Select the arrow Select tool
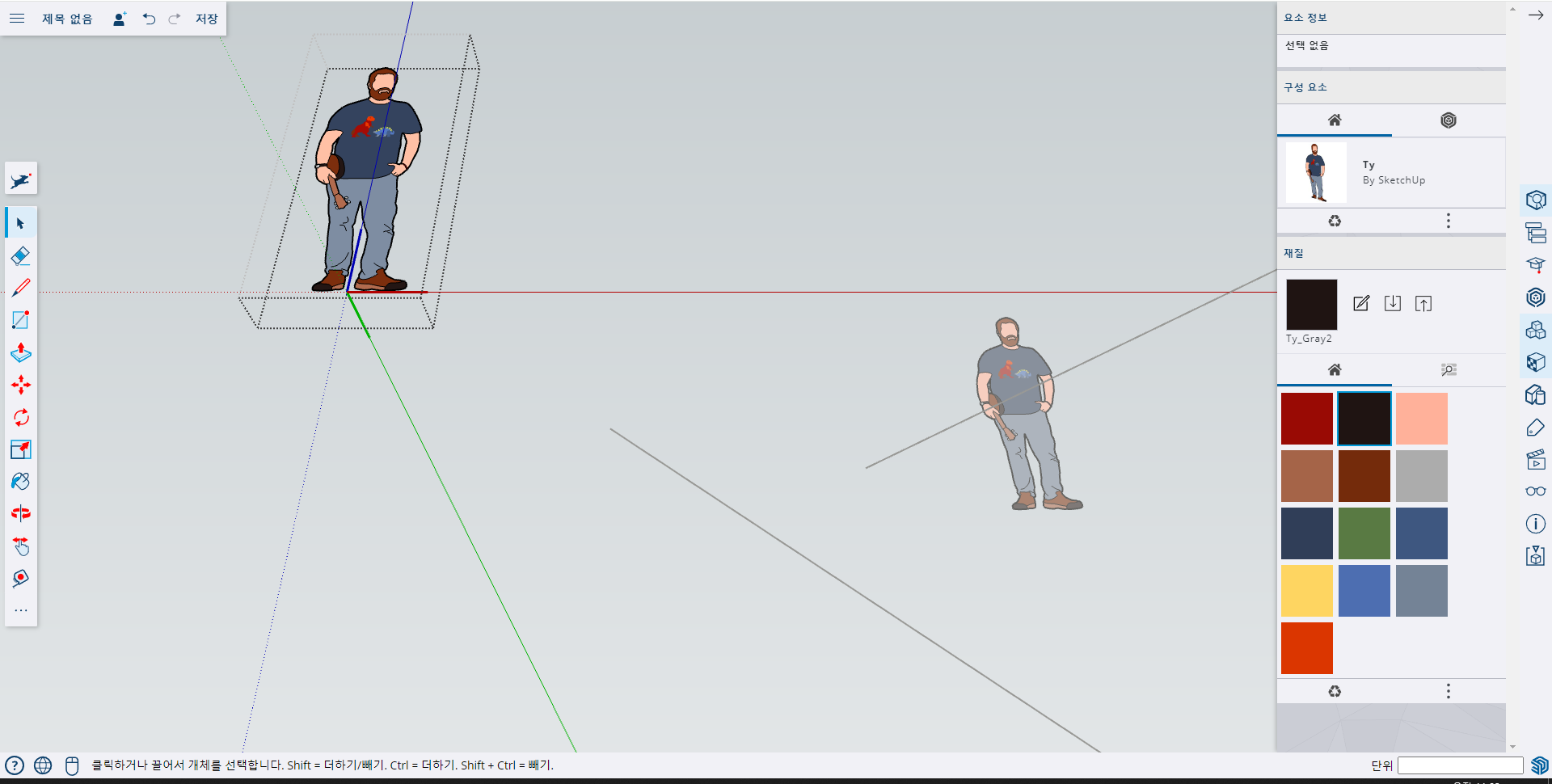1552x784 pixels. (x=21, y=223)
